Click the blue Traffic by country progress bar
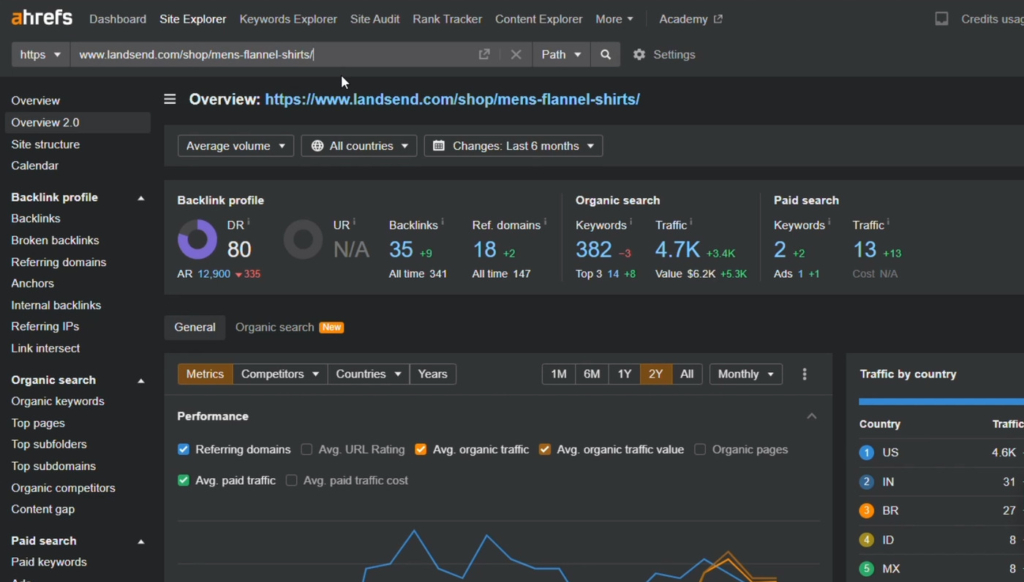This screenshot has width=1024, height=582. pyautogui.click(x=940, y=400)
